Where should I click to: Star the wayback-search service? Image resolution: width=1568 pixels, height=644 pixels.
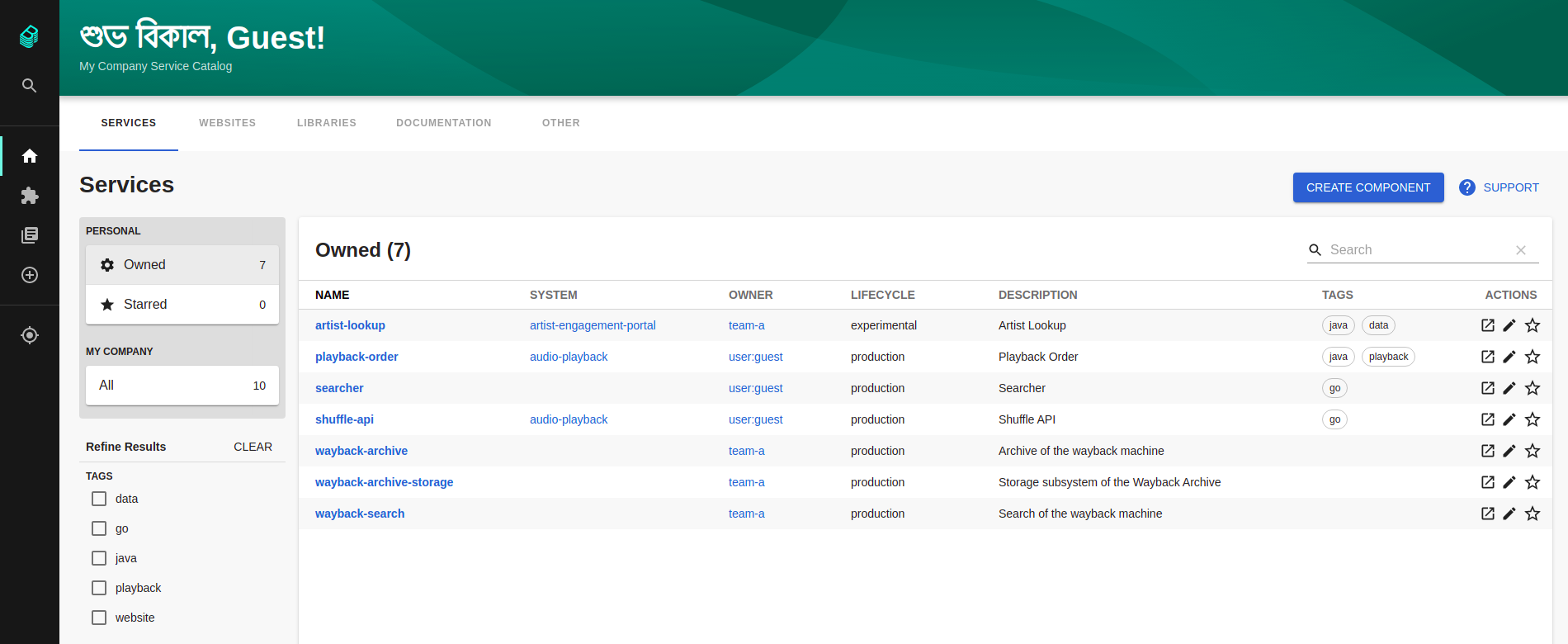coord(1533,514)
